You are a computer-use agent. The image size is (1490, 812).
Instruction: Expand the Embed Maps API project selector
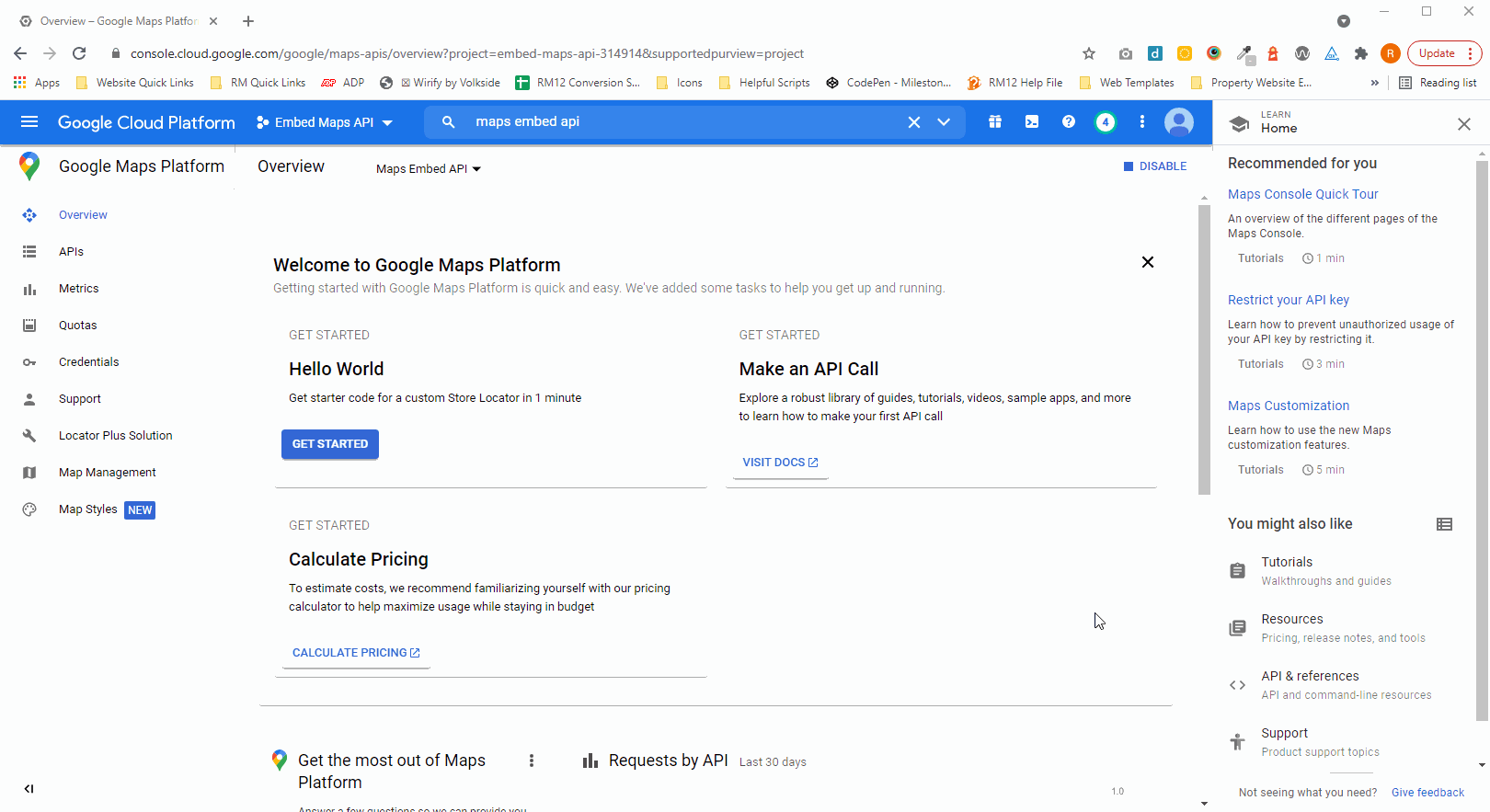click(325, 122)
